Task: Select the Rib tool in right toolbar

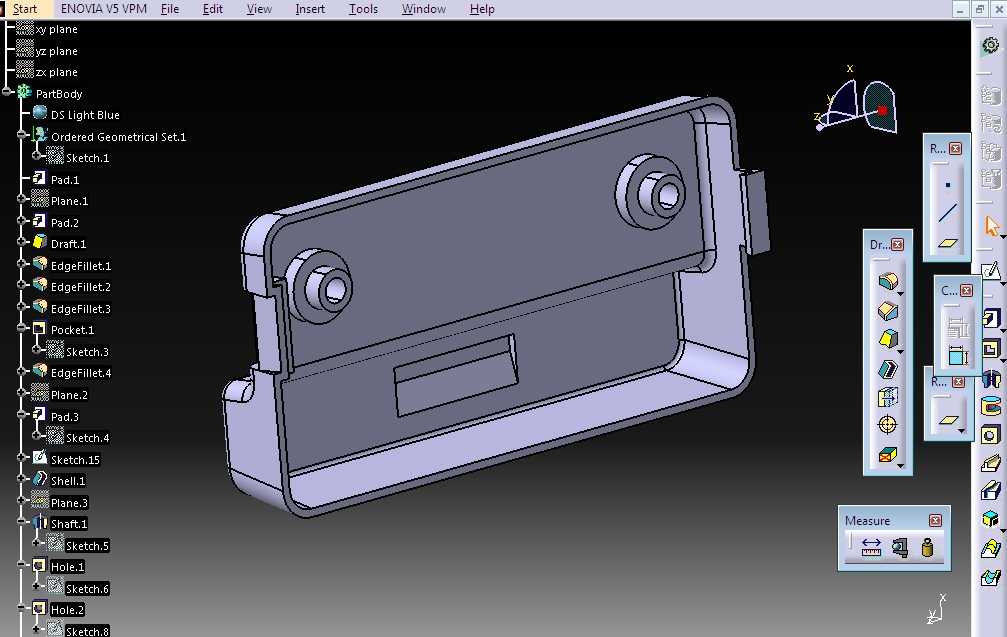Action: point(991,463)
